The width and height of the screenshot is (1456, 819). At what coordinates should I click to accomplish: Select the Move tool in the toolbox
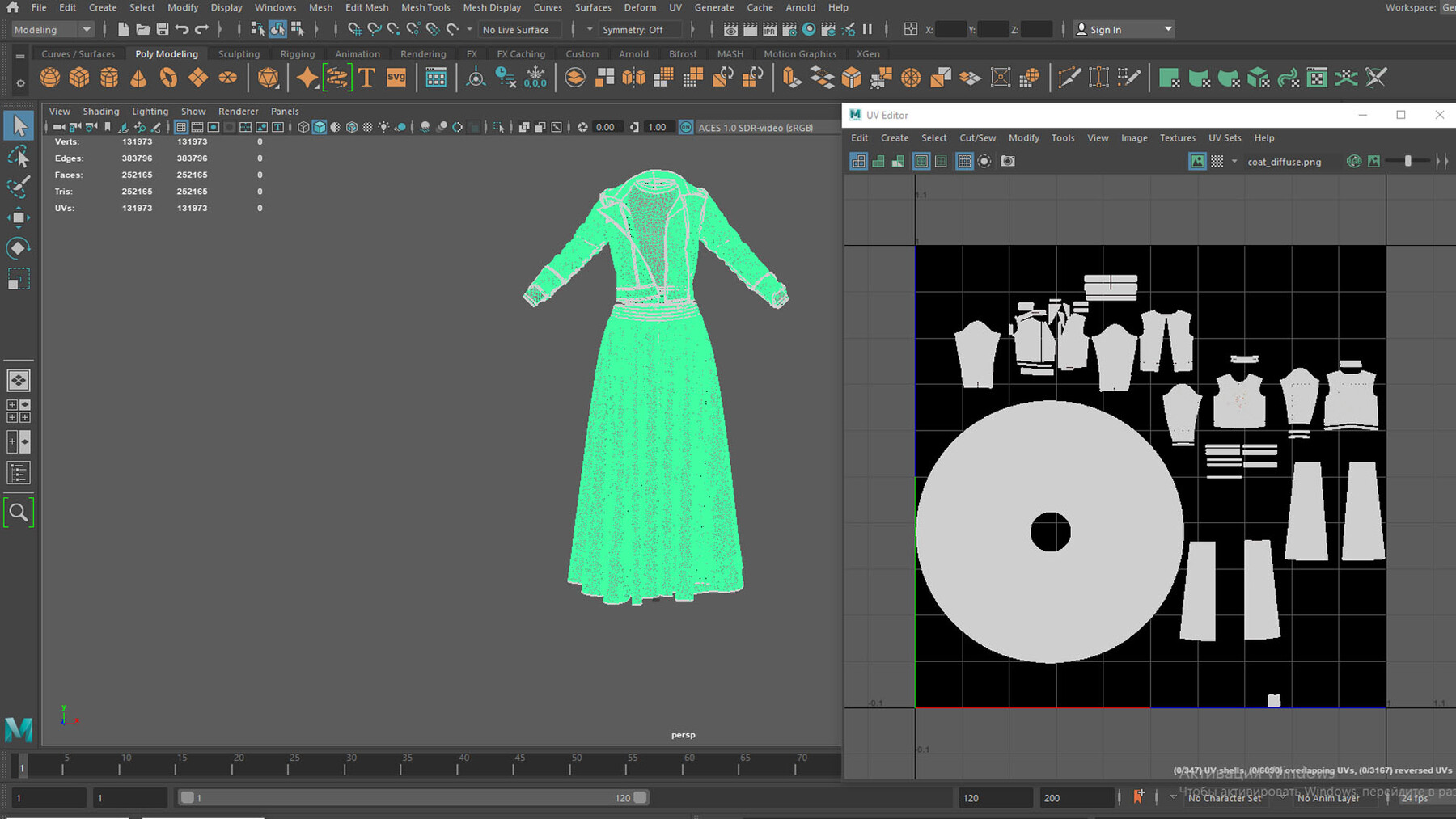19,217
